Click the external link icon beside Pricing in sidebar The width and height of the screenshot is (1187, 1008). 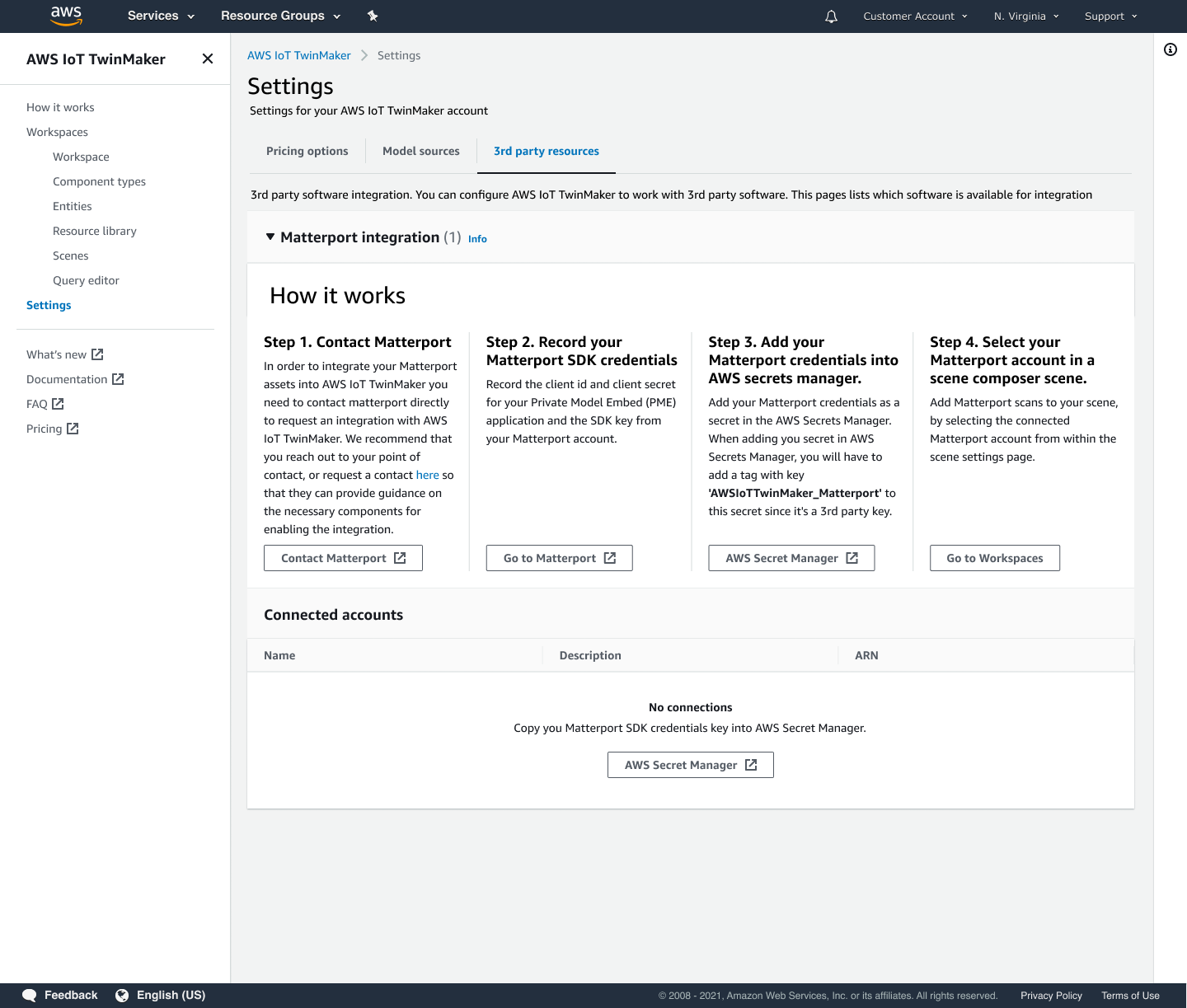tap(72, 429)
